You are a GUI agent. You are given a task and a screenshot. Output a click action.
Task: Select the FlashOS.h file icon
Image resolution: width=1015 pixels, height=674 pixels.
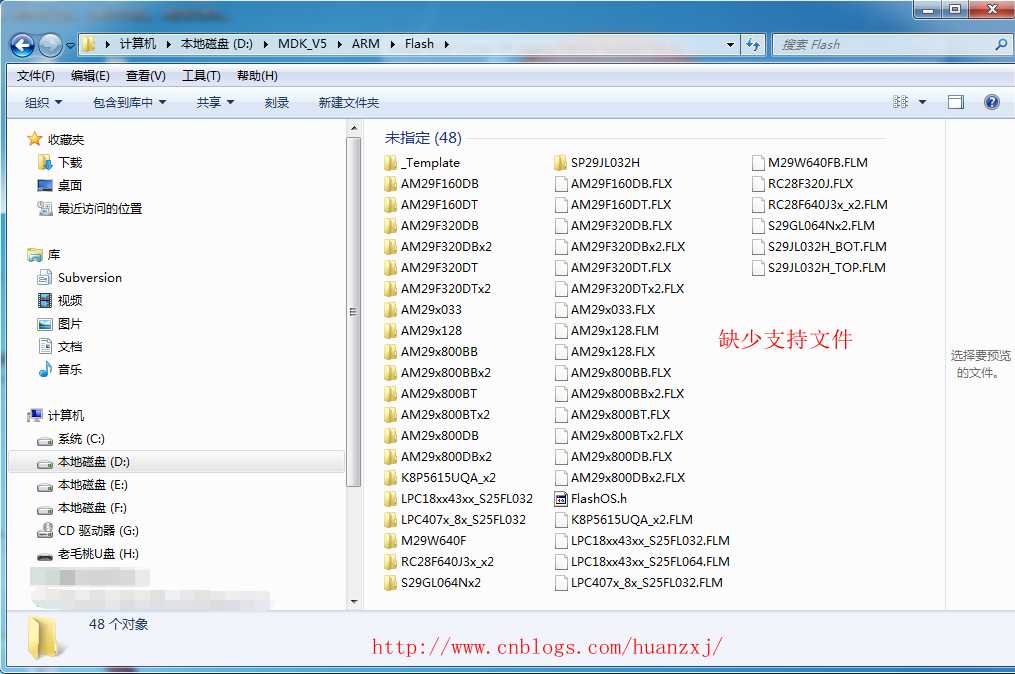(561, 499)
